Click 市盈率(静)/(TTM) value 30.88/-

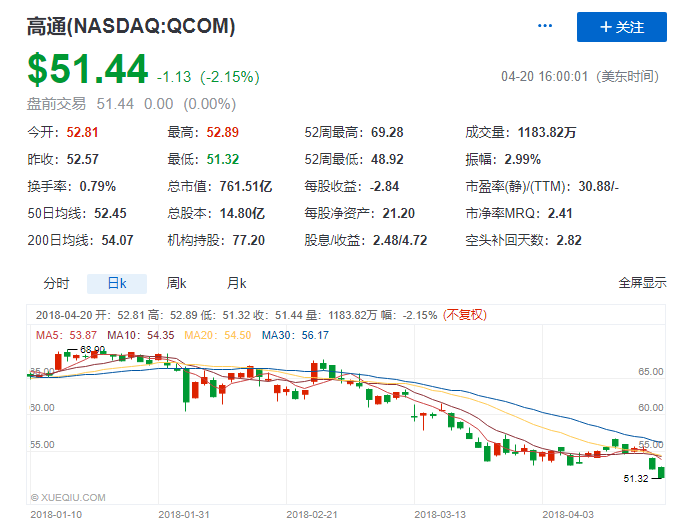598,187
